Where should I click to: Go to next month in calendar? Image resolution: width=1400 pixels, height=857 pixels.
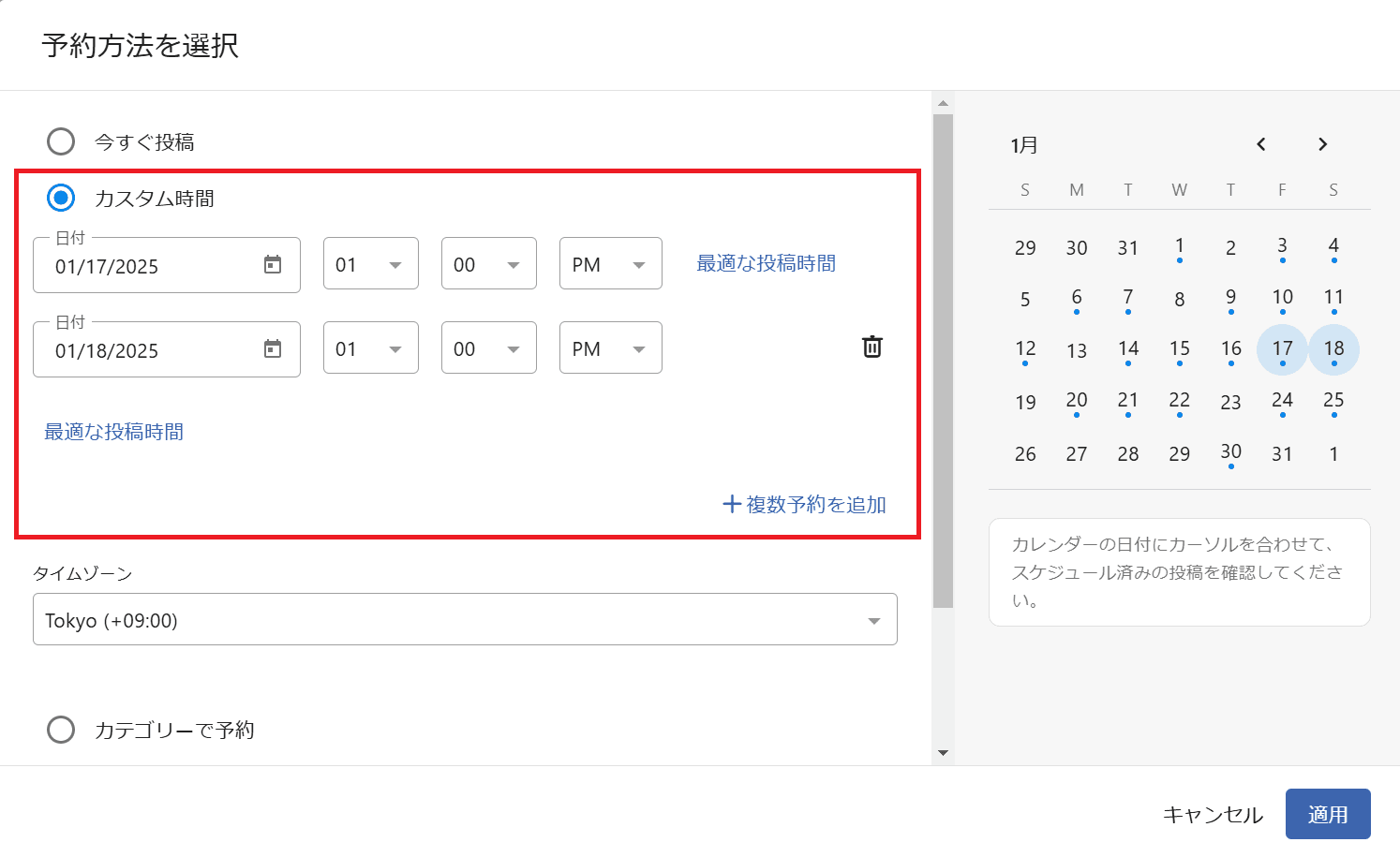[x=1322, y=144]
